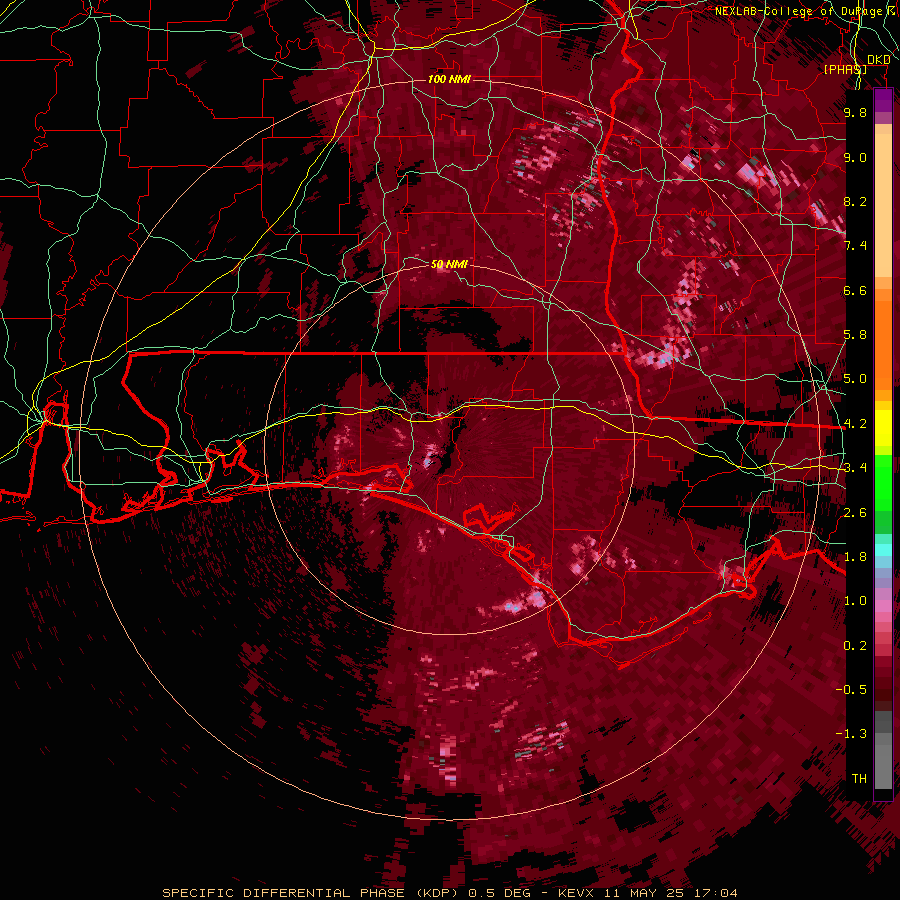Select the 1.8 value on the color scale
Screen dimensions: 900x900
pyautogui.click(x=855, y=557)
